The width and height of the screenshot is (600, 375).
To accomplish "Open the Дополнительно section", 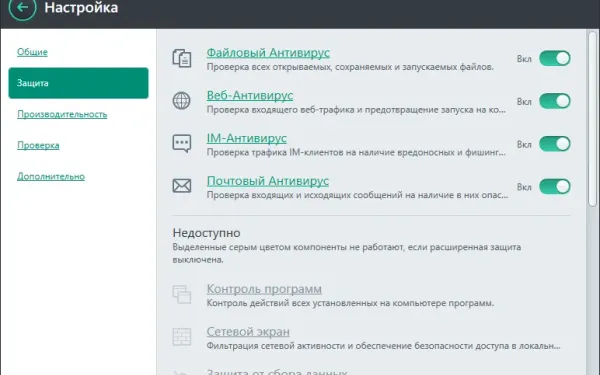I will [51, 176].
